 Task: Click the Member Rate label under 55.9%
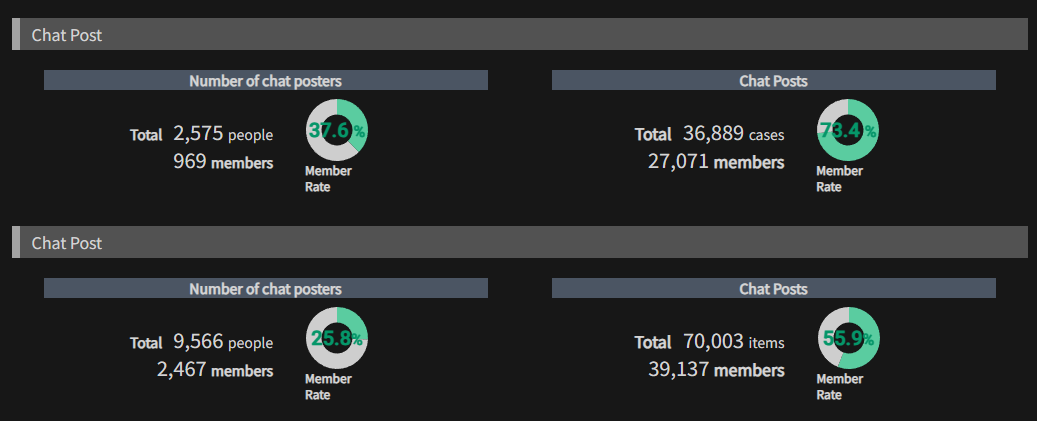click(839, 387)
